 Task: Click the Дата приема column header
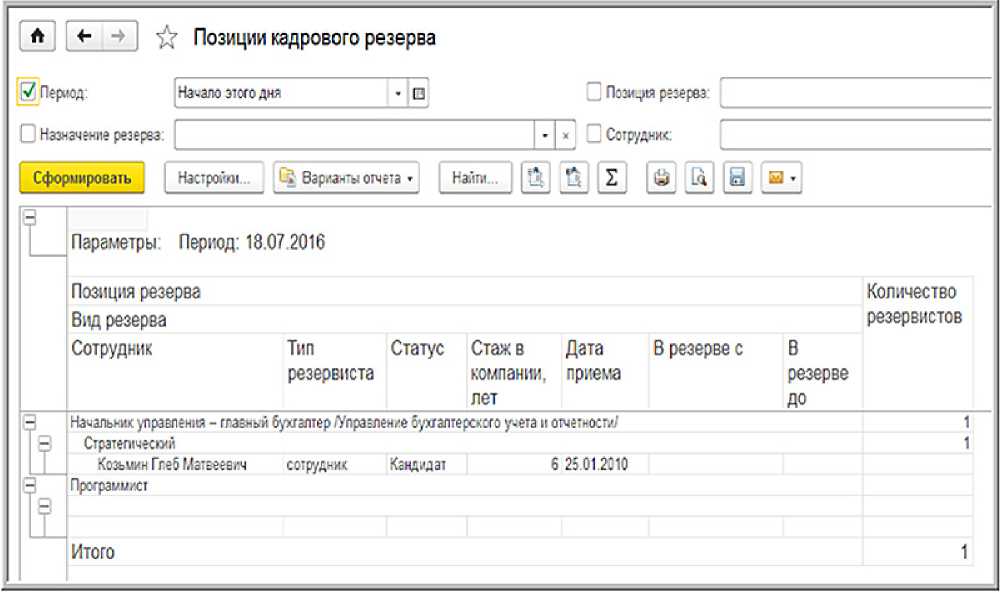(x=605, y=371)
